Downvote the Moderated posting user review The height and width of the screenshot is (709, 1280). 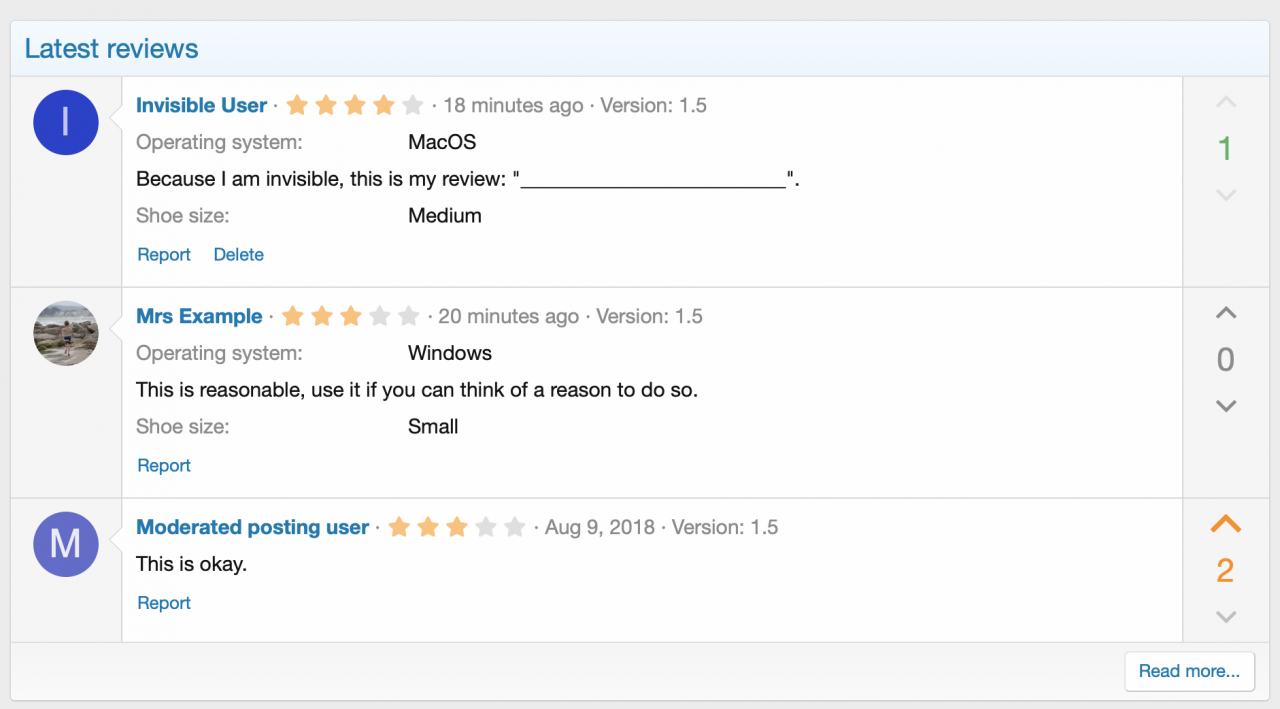tap(1225, 617)
